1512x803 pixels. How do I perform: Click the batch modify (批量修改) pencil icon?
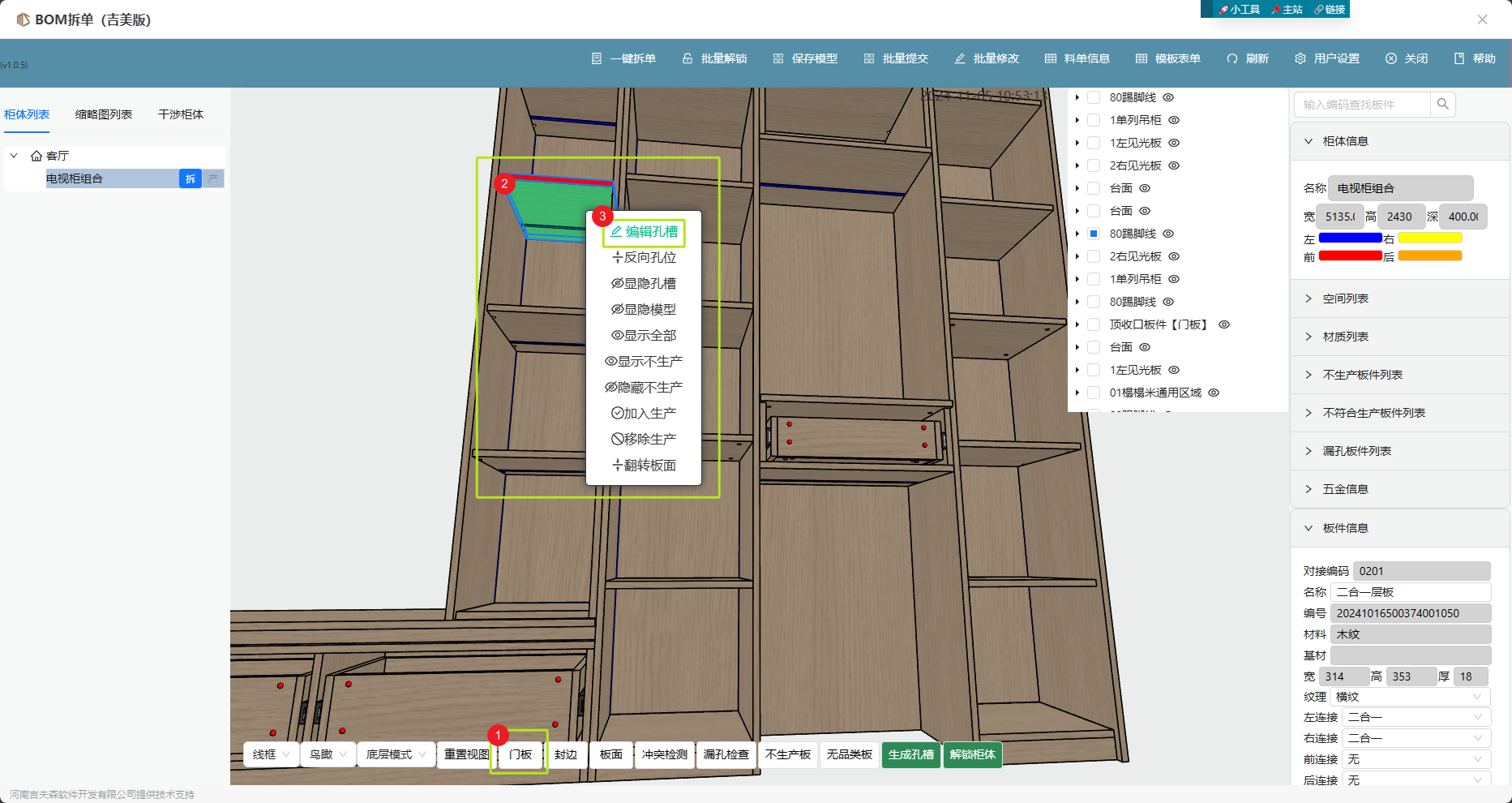click(x=960, y=58)
